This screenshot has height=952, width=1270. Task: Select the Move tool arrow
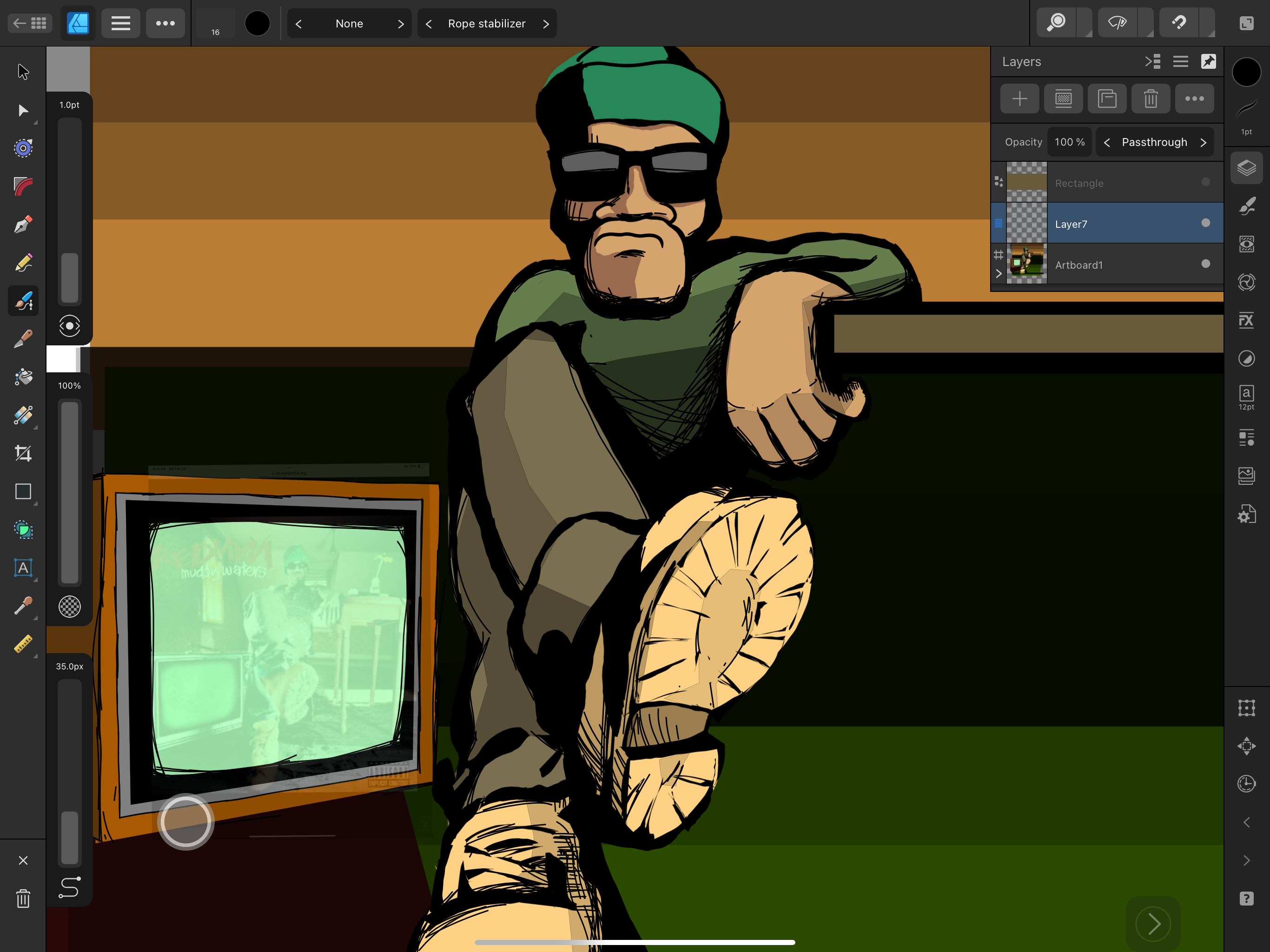[x=23, y=72]
